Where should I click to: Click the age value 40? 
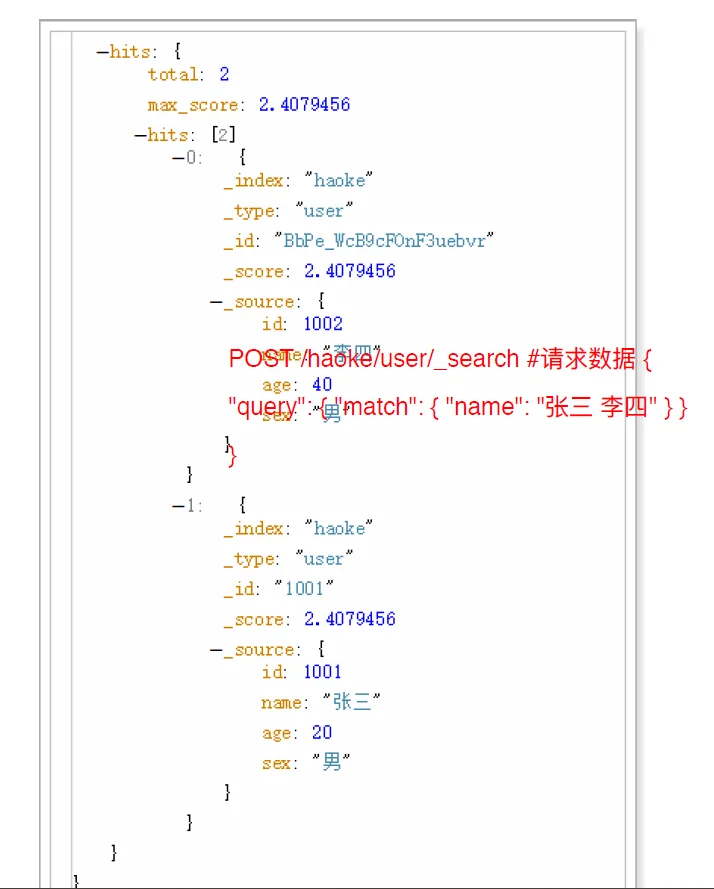click(x=322, y=384)
